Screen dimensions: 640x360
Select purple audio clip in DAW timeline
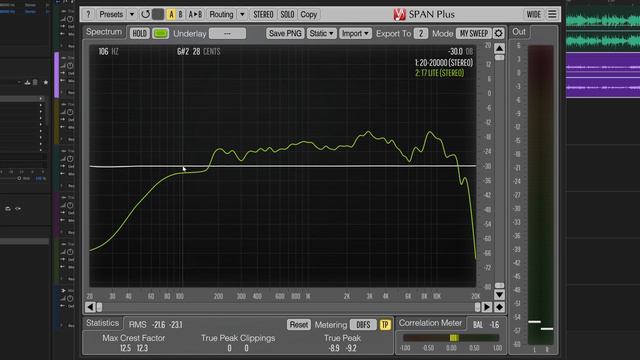coord(603,76)
